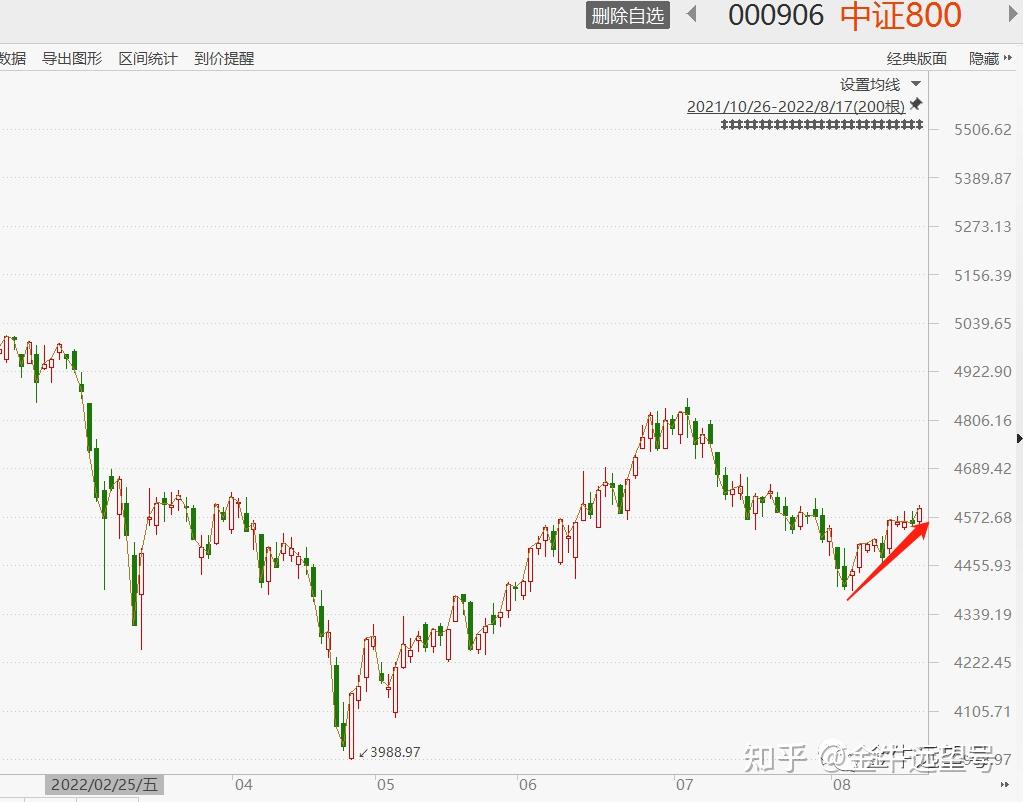Click the 中证800 index name
Viewport: 1023px width, 802px height.
(900, 16)
